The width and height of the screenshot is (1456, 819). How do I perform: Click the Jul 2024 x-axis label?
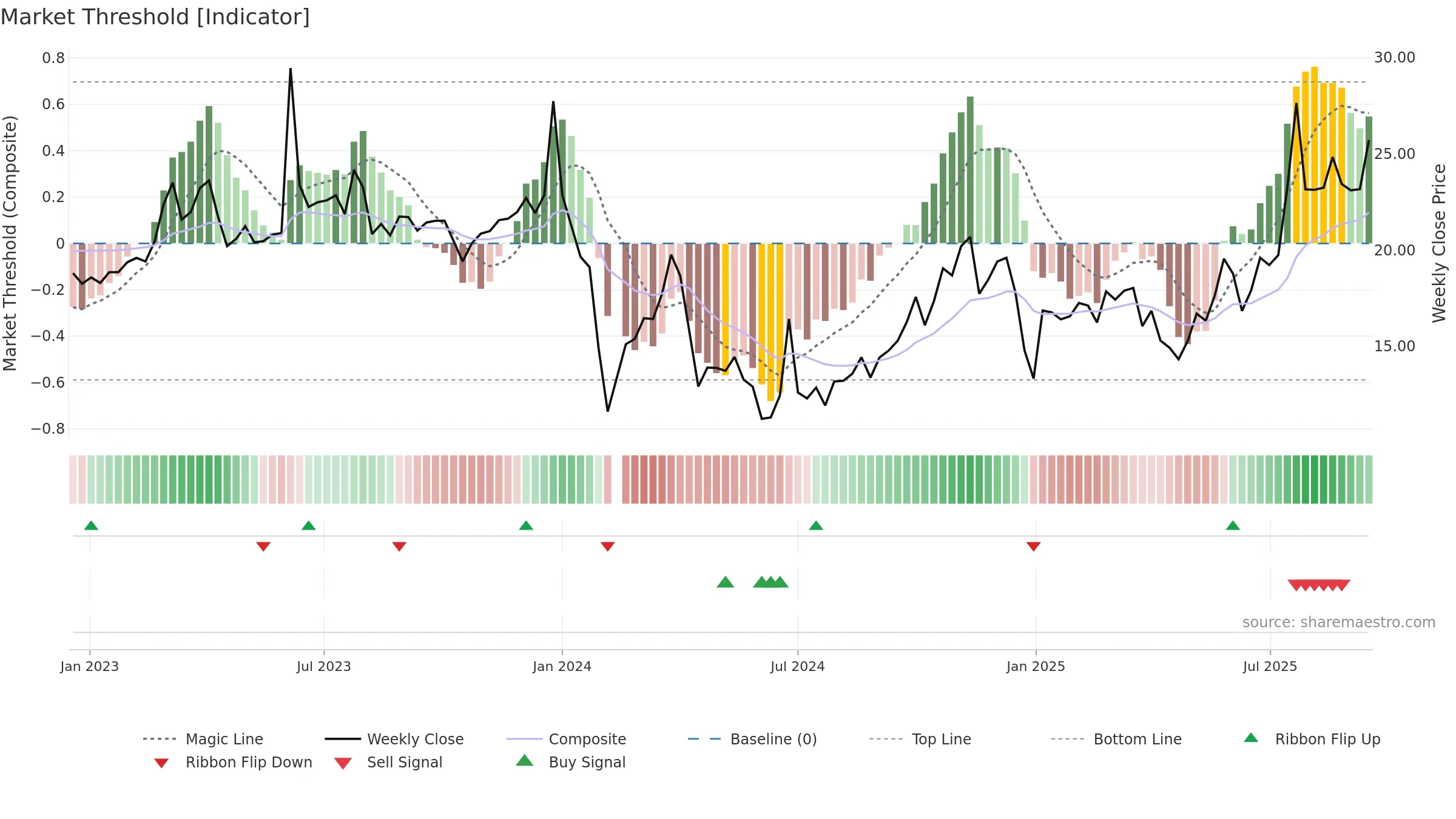pos(798,666)
